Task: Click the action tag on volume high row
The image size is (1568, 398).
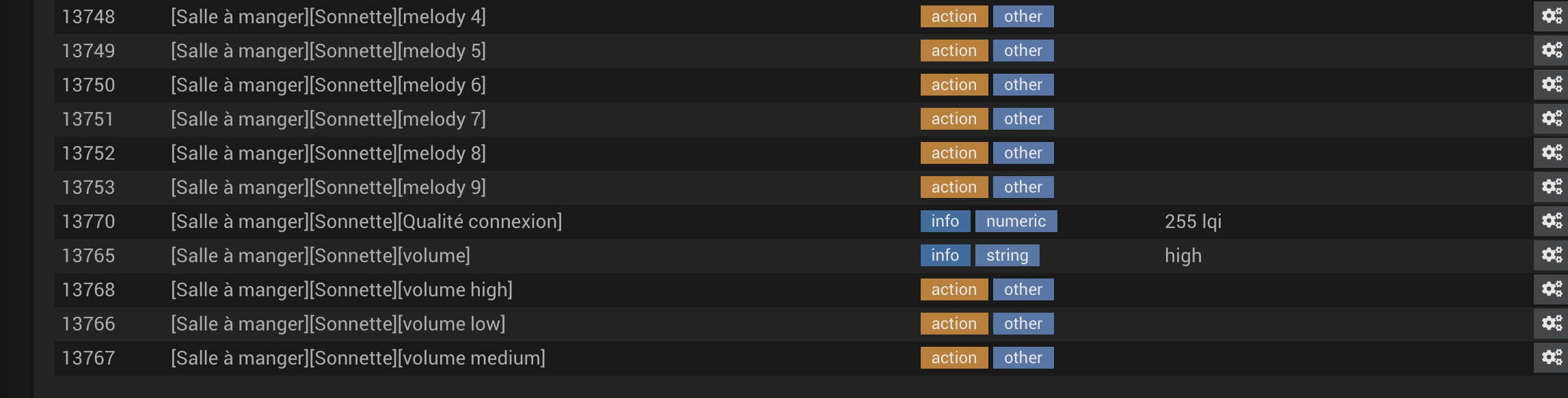Action: (x=954, y=289)
